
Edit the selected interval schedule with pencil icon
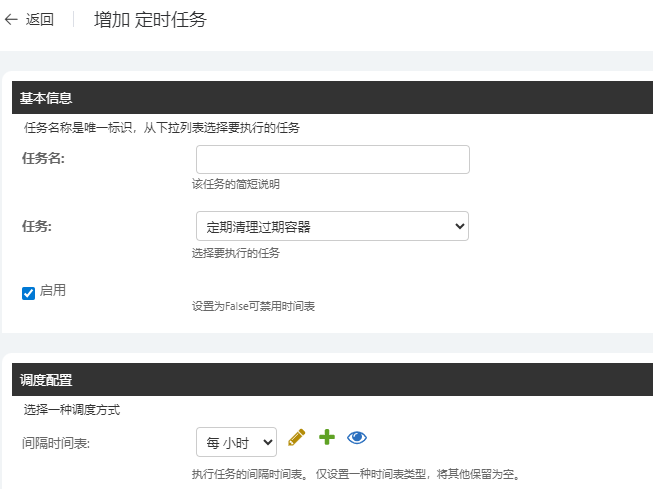[x=296, y=438]
